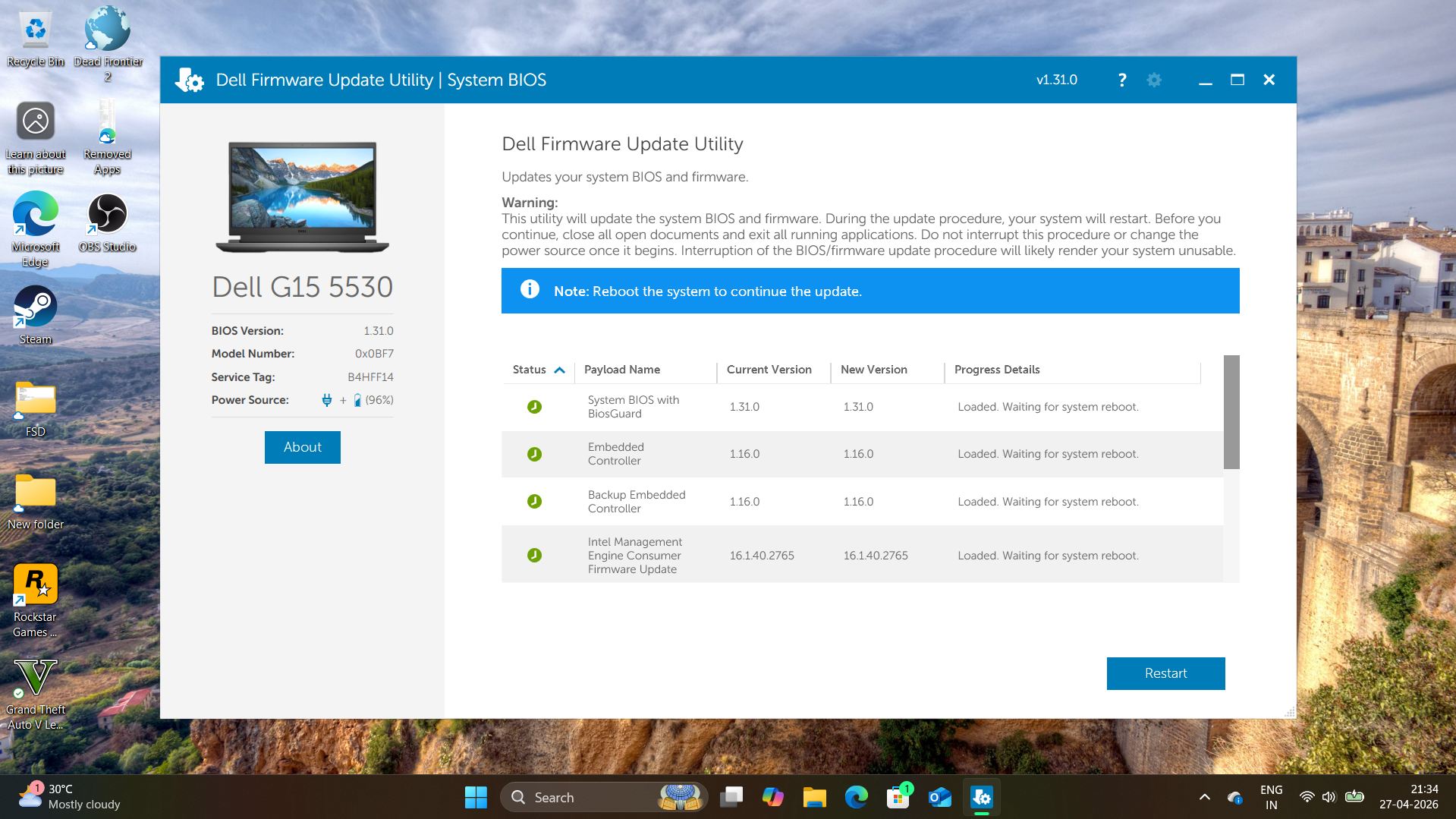Select Rockstar Games Launcher desktop shortcut
This screenshot has height=819, width=1456.
coord(36,600)
